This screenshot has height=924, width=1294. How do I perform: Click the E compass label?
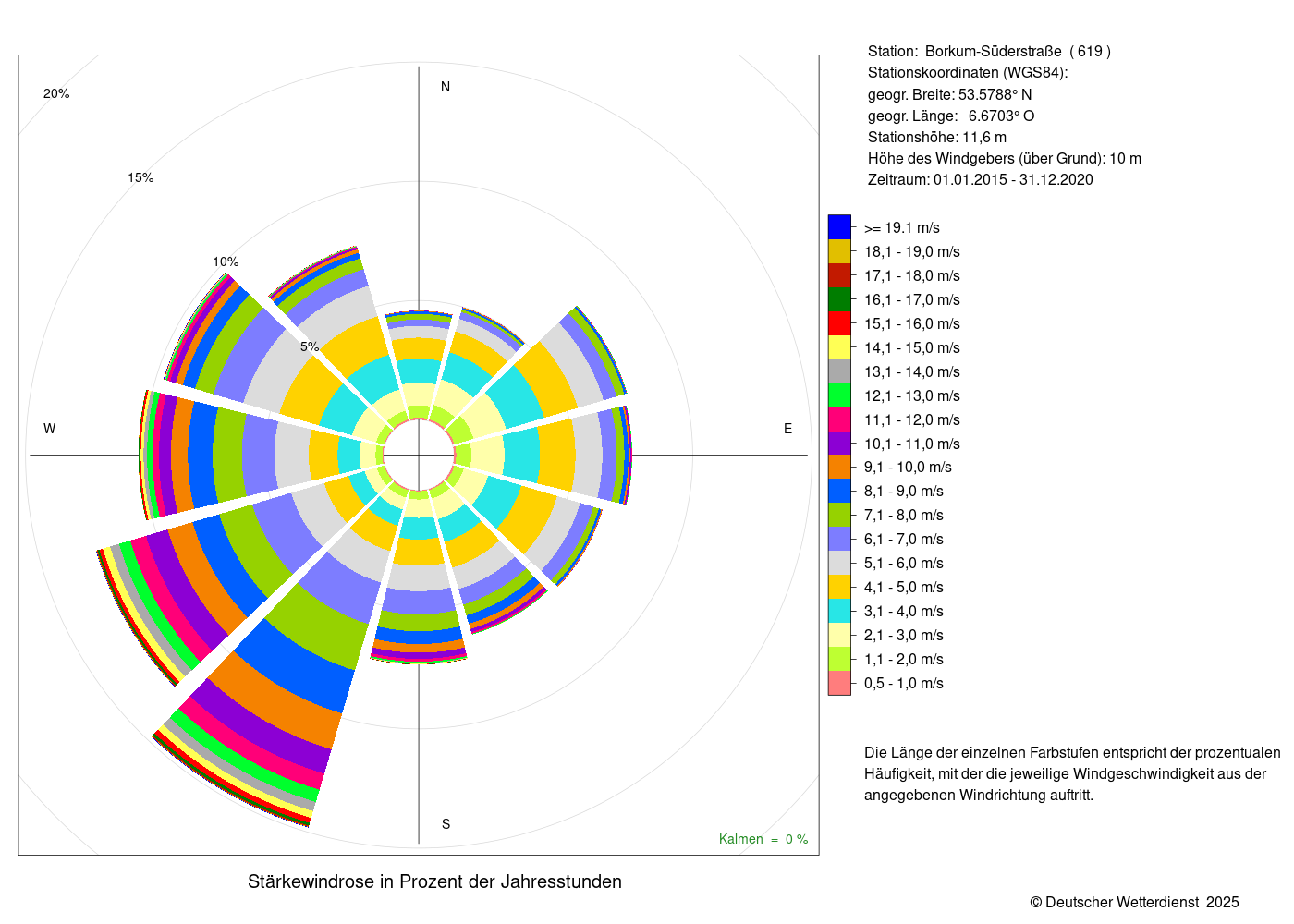coord(787,429)
